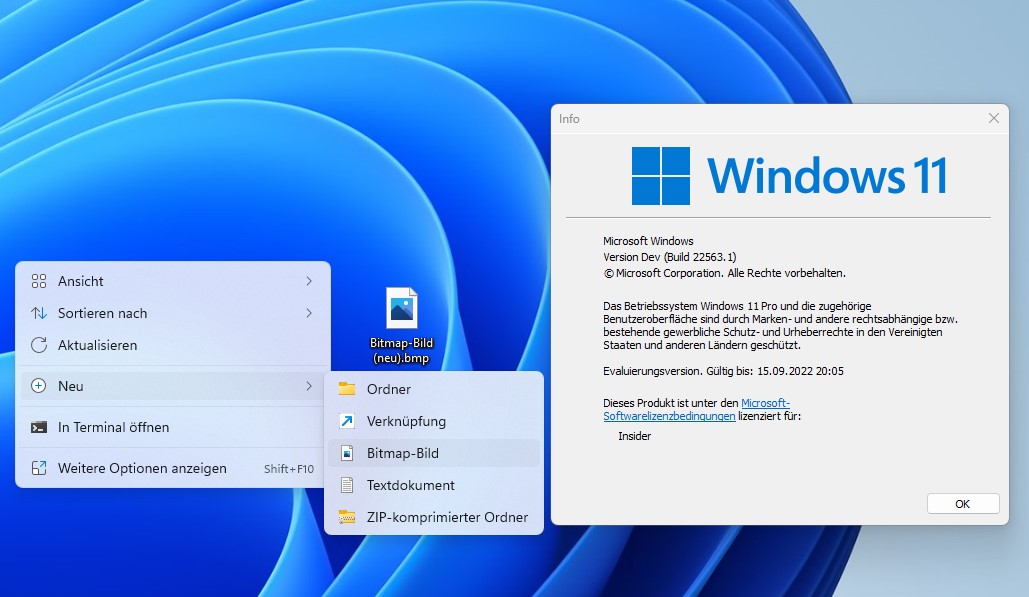Click the Info dialog title text
This screenshot has height=597, width=1029.
click(569, 119)
